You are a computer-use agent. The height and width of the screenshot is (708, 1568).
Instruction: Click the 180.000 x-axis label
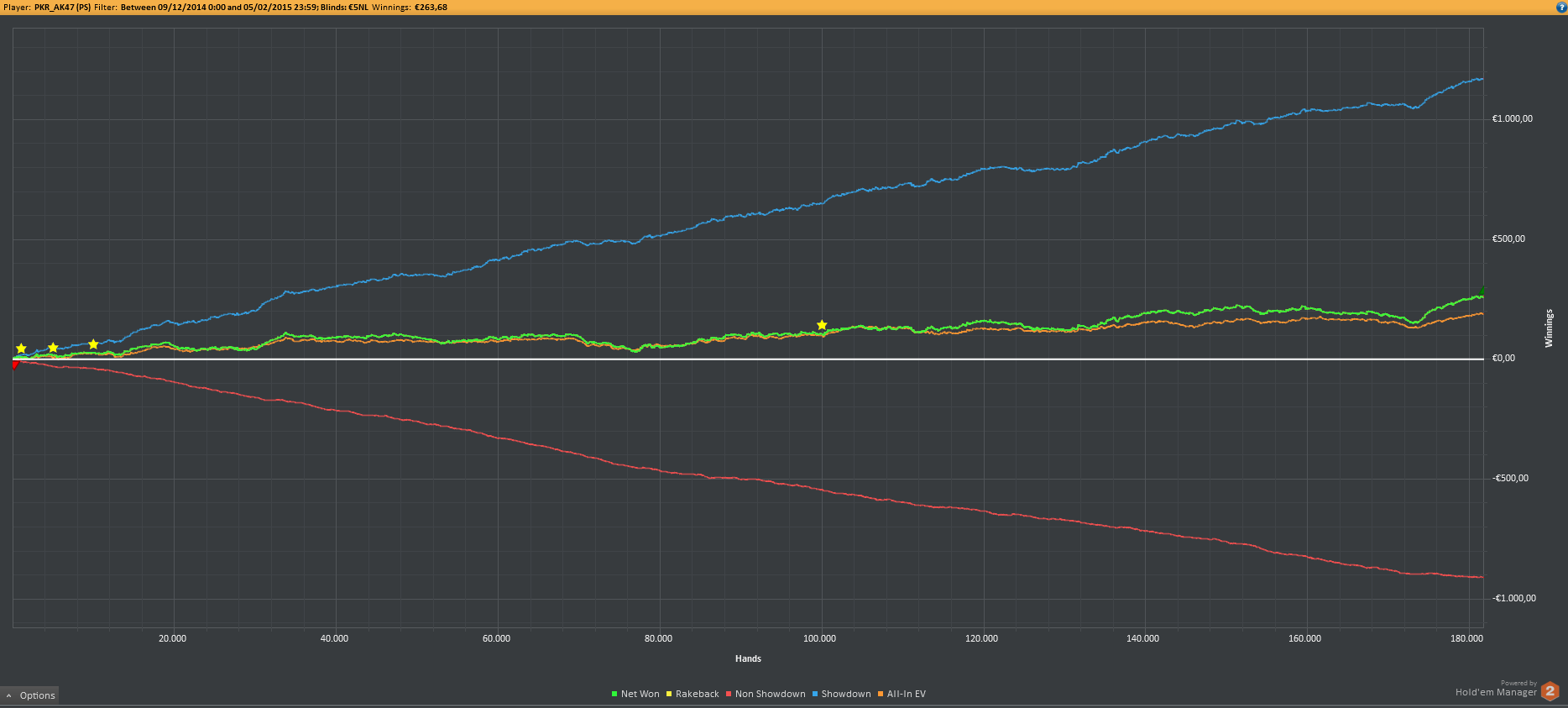(x=1467, y=639)
